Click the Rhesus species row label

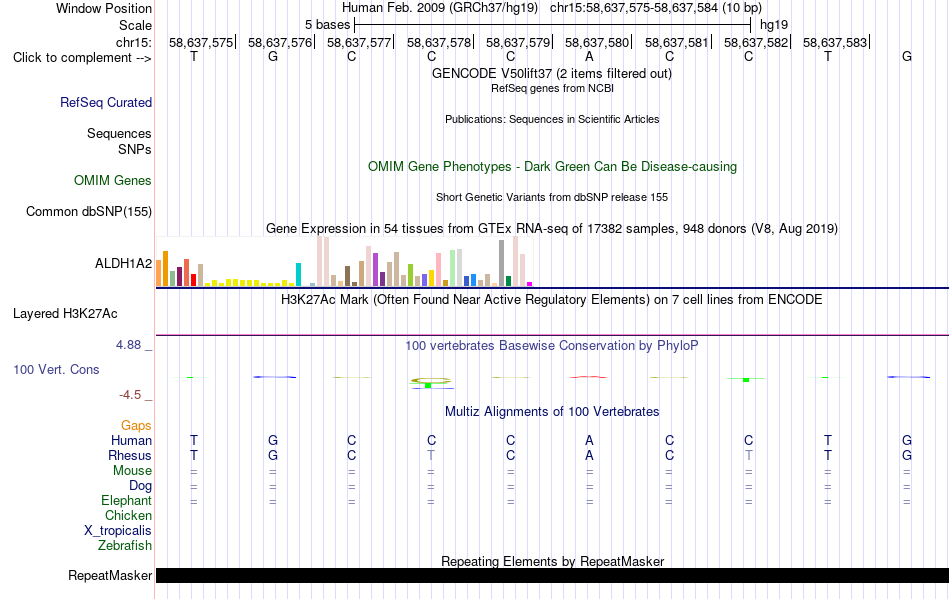pos(130,455)
